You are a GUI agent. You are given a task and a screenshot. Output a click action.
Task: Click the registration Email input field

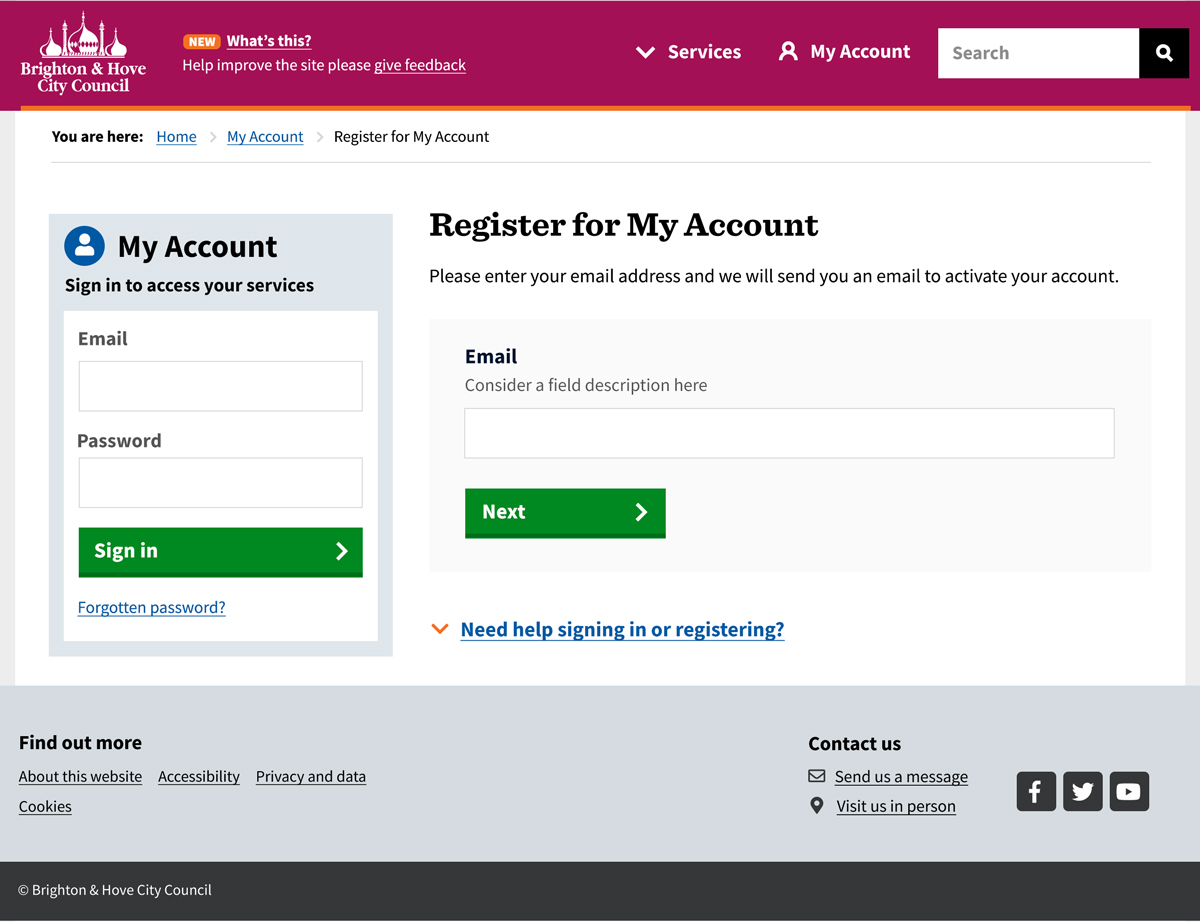coord(789,433)
